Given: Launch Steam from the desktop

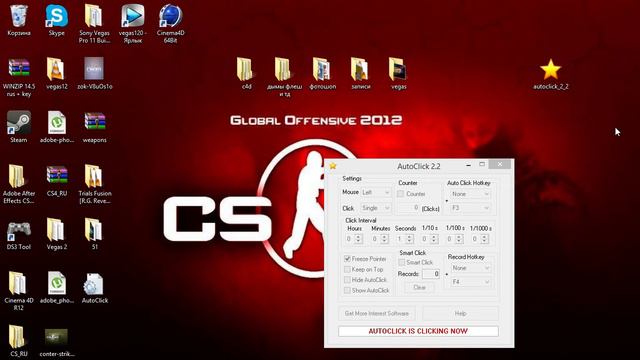Looking at the screenshot, I should [18, 127].
